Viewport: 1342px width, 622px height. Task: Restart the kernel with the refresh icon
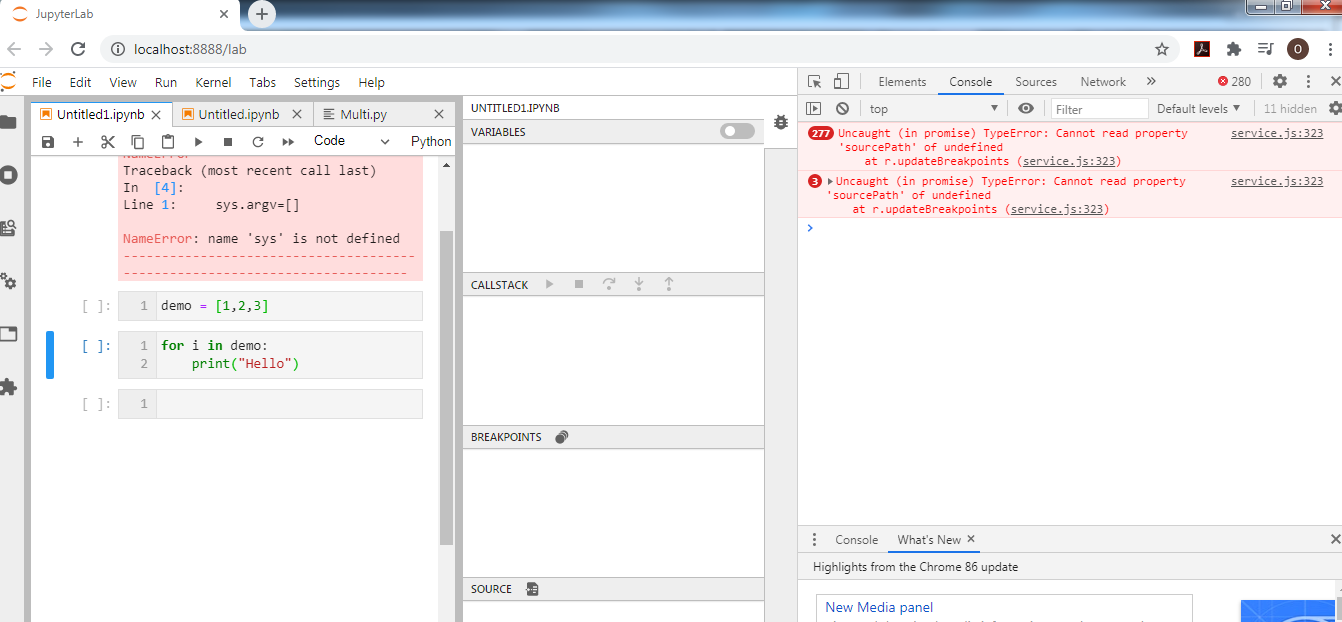[x=257, y=141]
